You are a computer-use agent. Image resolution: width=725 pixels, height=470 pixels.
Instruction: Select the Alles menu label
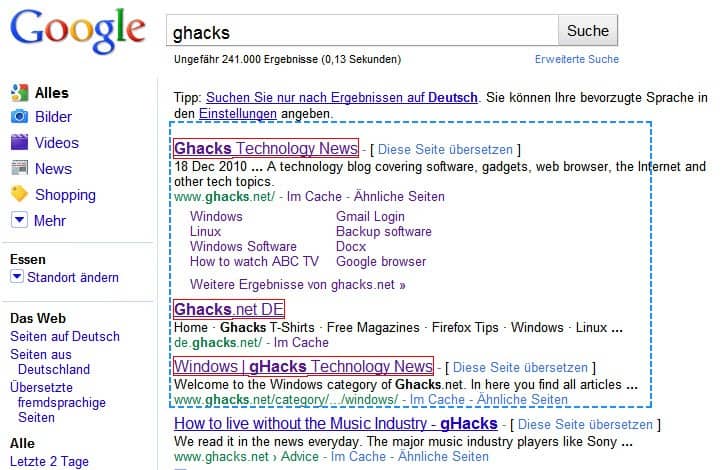coord(52,93)
